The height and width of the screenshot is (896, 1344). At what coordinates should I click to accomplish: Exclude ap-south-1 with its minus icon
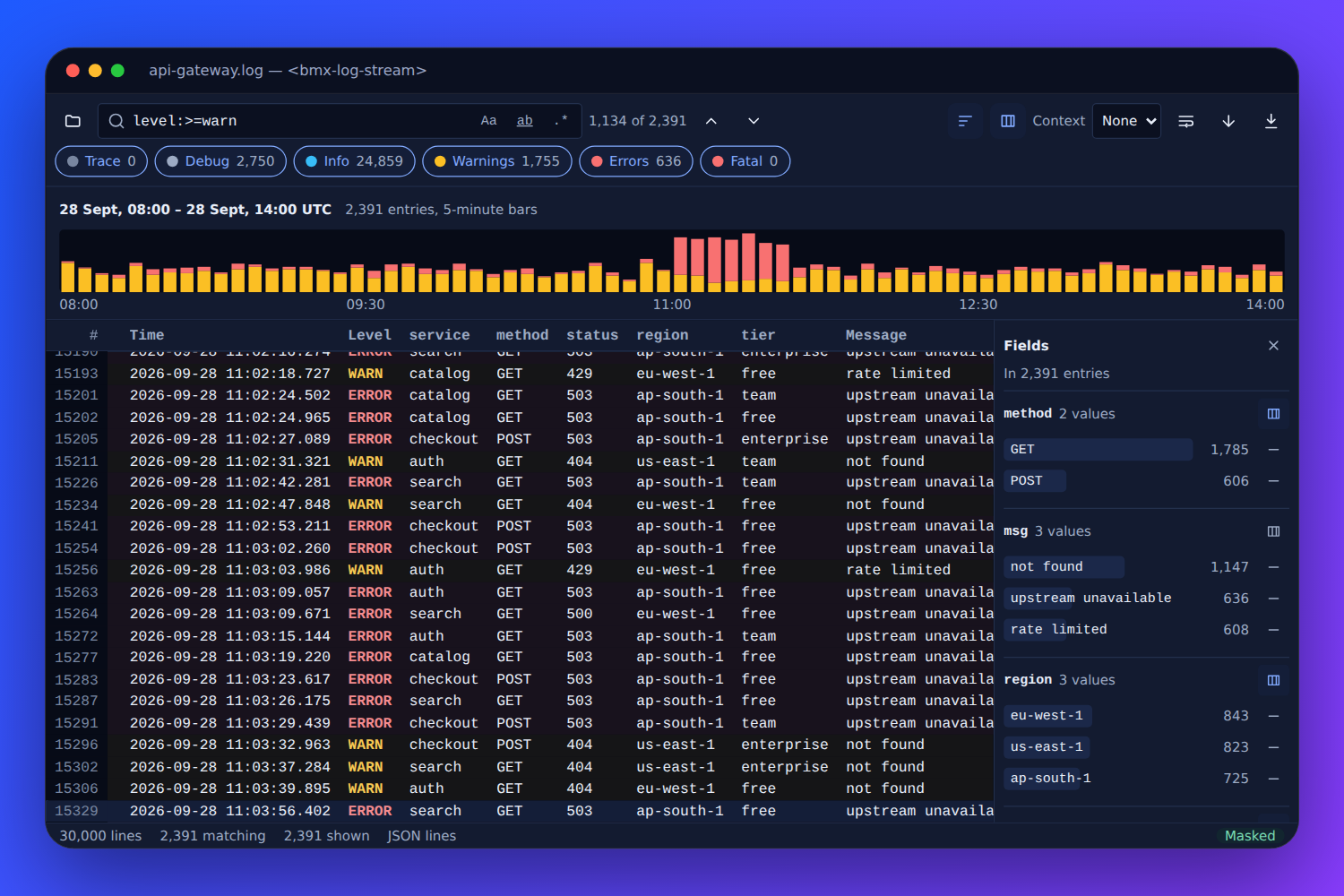point(1273,779)
